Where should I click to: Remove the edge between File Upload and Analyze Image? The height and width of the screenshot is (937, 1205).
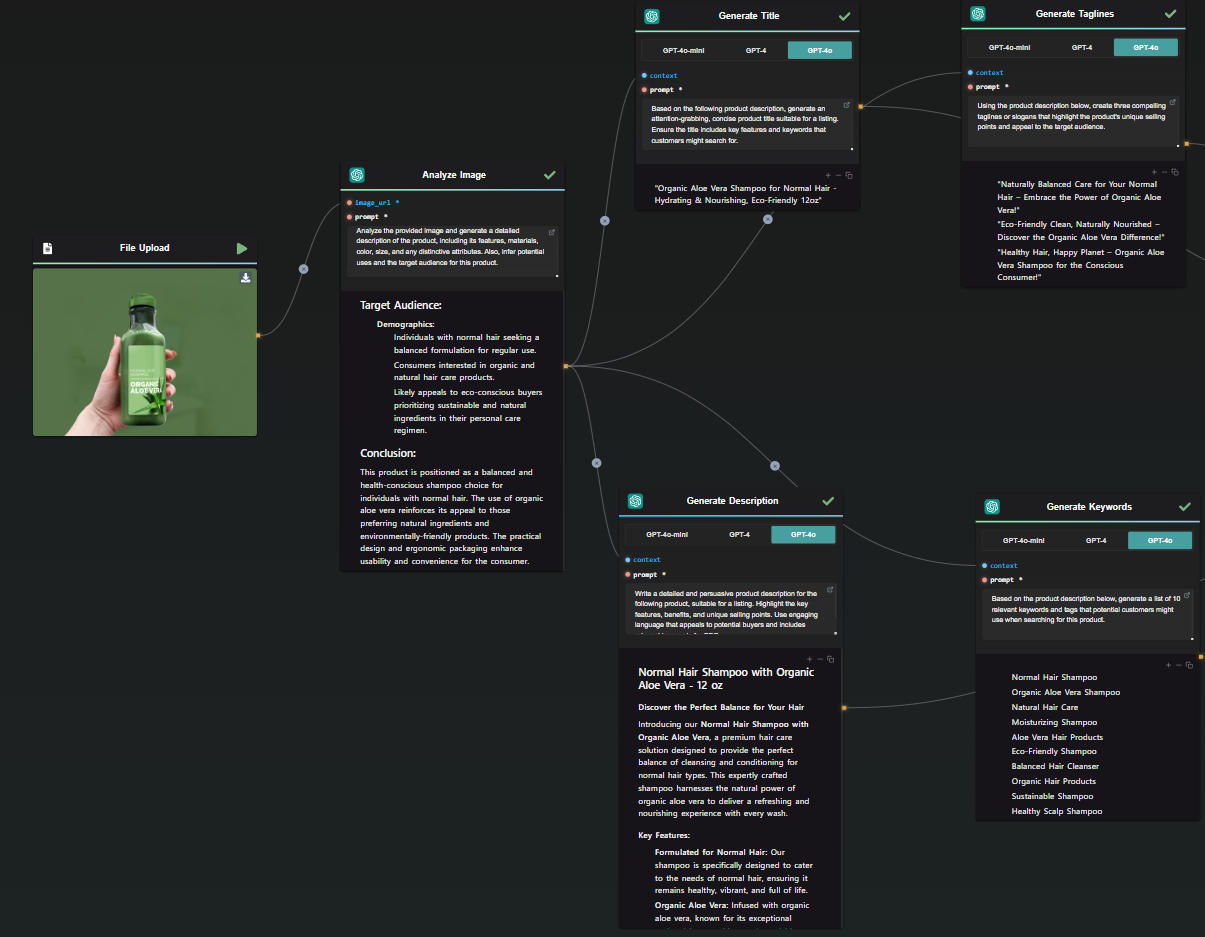[x=303, y=269]
